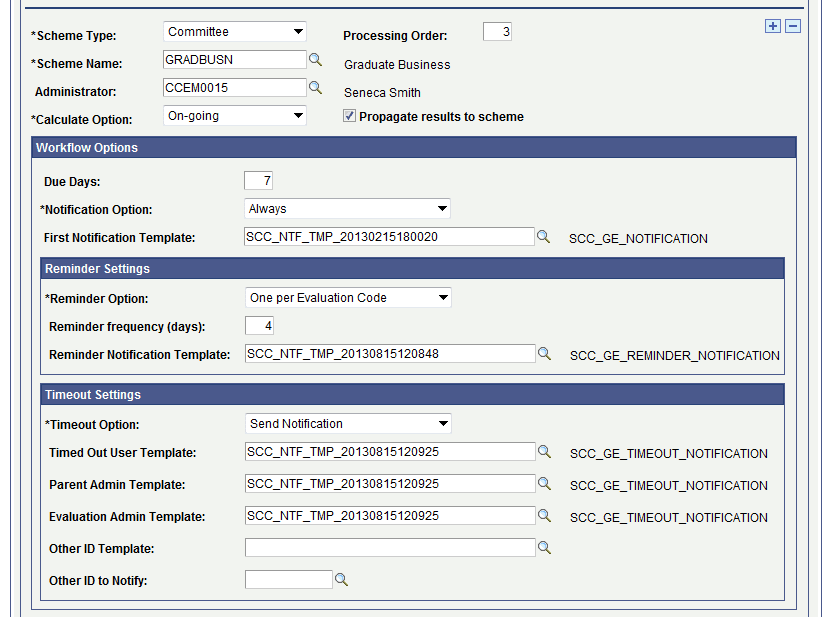Viewport: 837px width, 617px height.
Task: Click SCC_GE_TIMEOUT_NOTIFICATION beside Parent Admin Template
Action: tap(669, 486)
